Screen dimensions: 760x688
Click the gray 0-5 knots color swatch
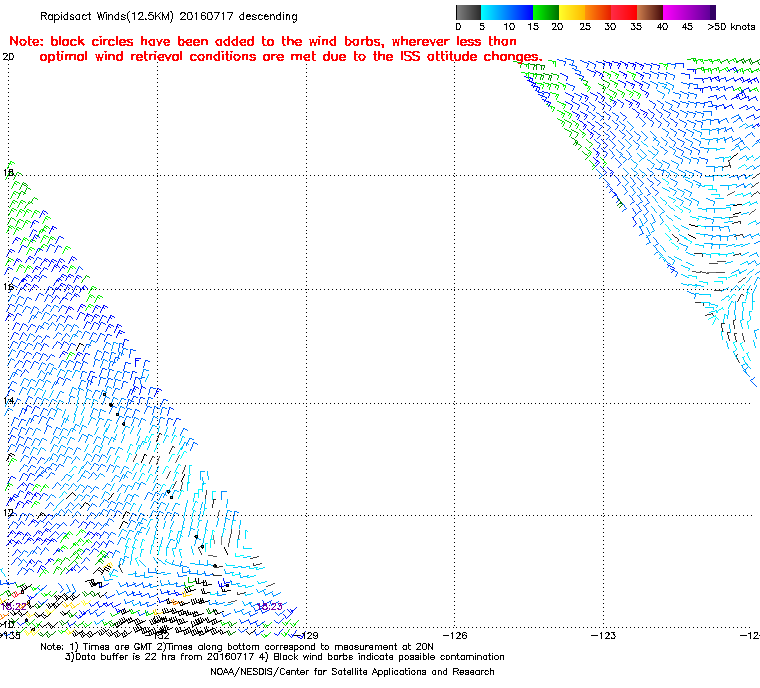coord(468,12)
